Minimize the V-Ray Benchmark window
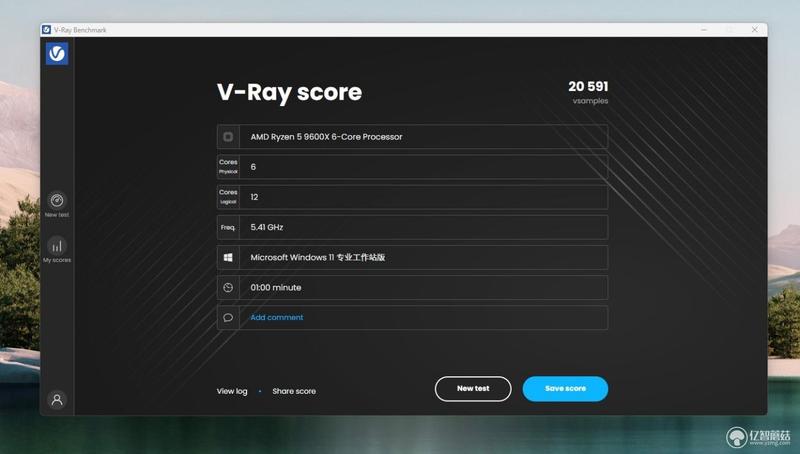Screen dimensions: 800x454 [x=704, y=30]
